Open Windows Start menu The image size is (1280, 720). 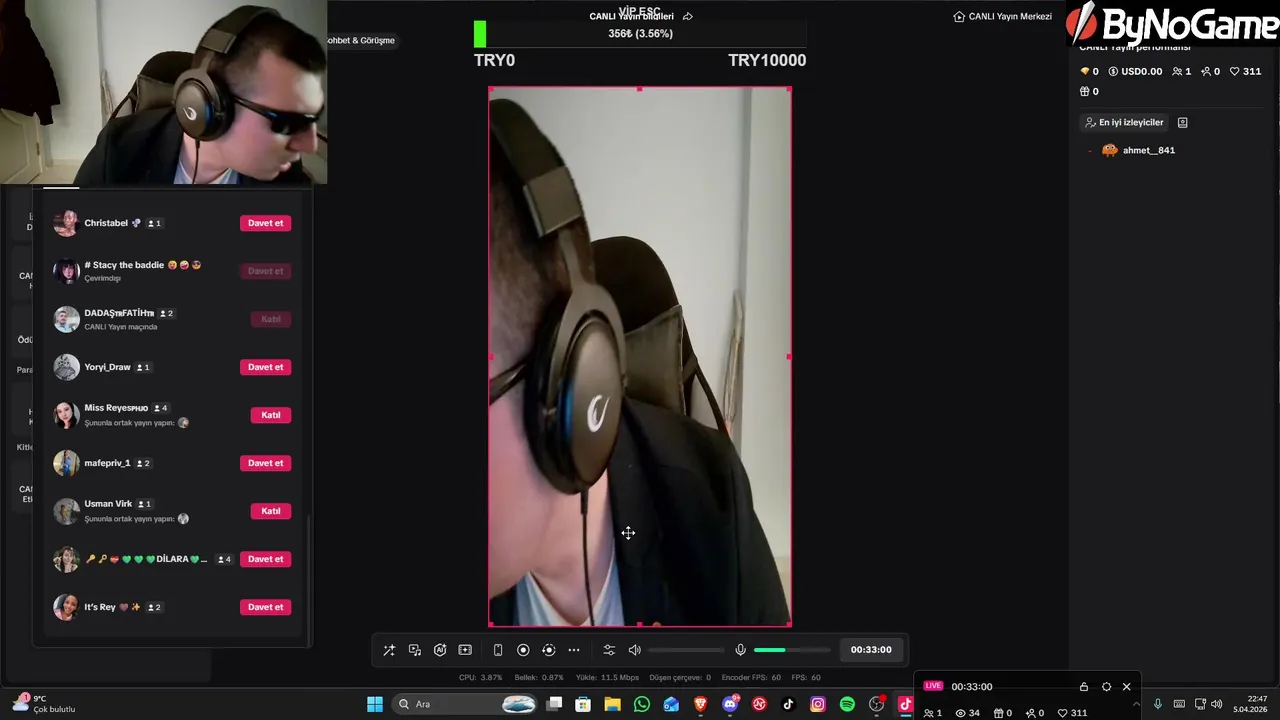click(375, 704)
